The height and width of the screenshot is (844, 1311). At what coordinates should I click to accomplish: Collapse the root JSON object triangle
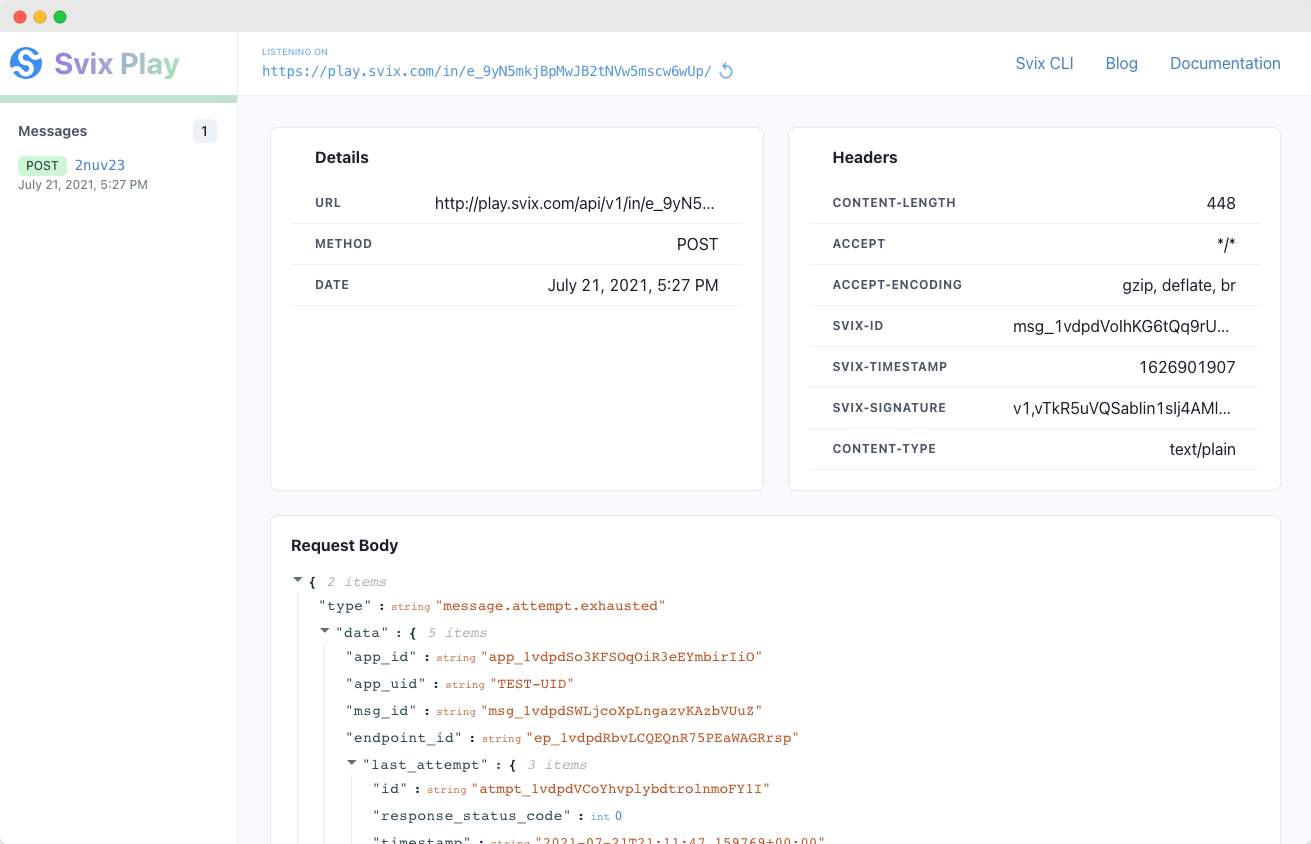coord(297,580)
